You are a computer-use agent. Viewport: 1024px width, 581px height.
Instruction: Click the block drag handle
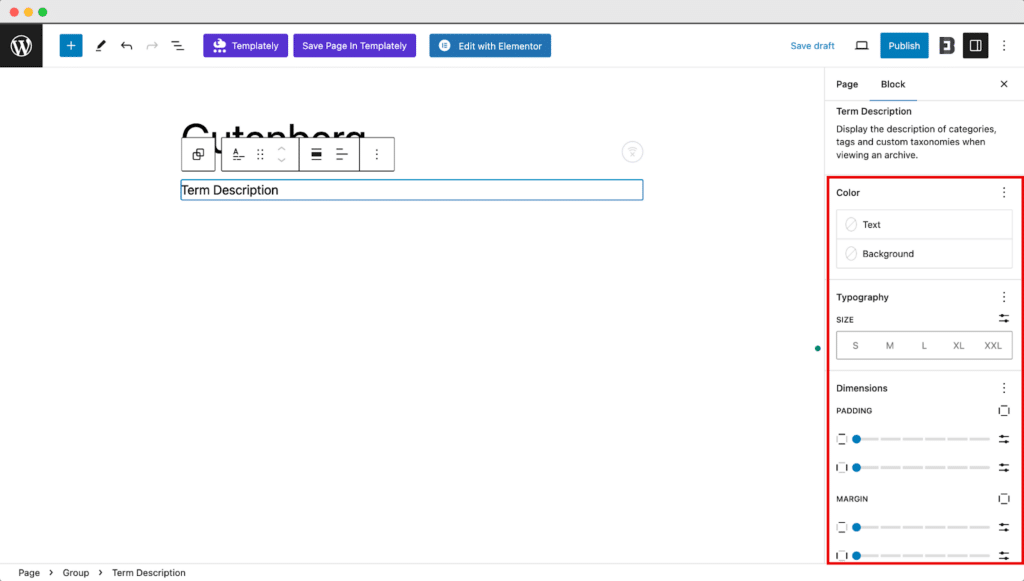(x=260, y=154)
